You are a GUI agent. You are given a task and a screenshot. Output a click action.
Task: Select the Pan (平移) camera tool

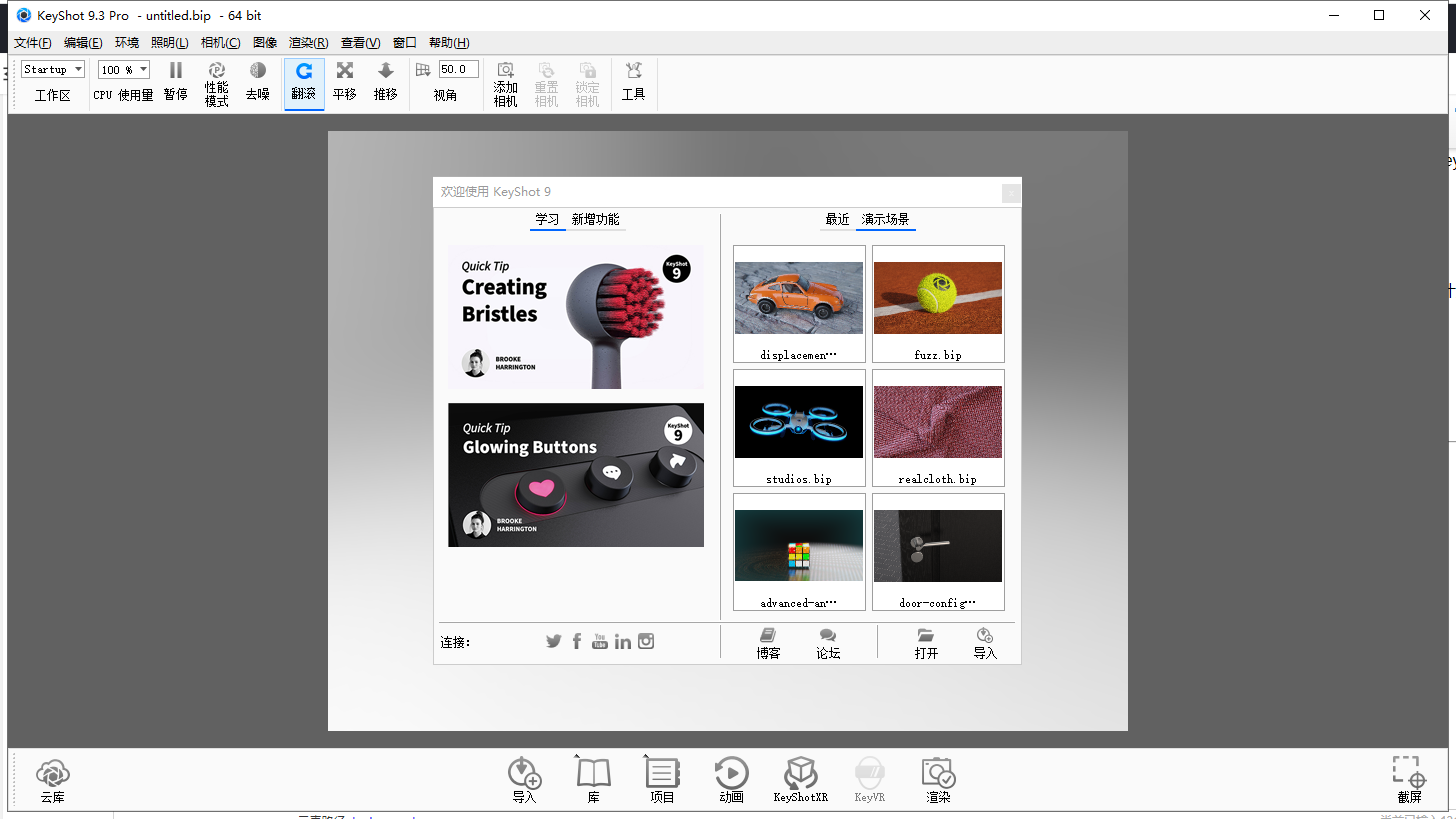click(345, 82)
